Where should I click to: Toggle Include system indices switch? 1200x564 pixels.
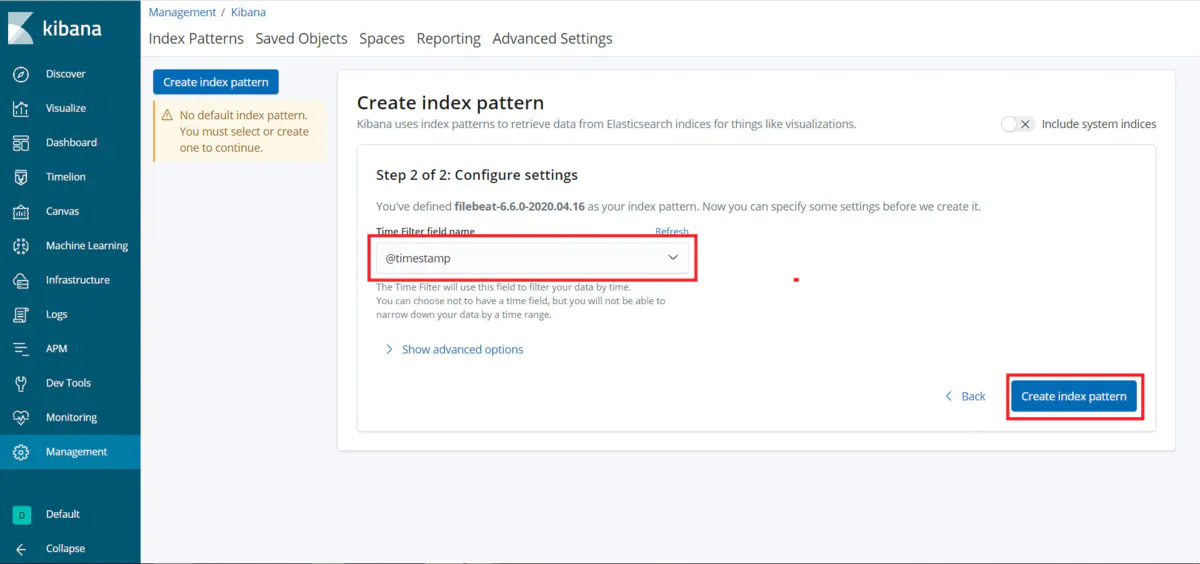coord(1017,124)
